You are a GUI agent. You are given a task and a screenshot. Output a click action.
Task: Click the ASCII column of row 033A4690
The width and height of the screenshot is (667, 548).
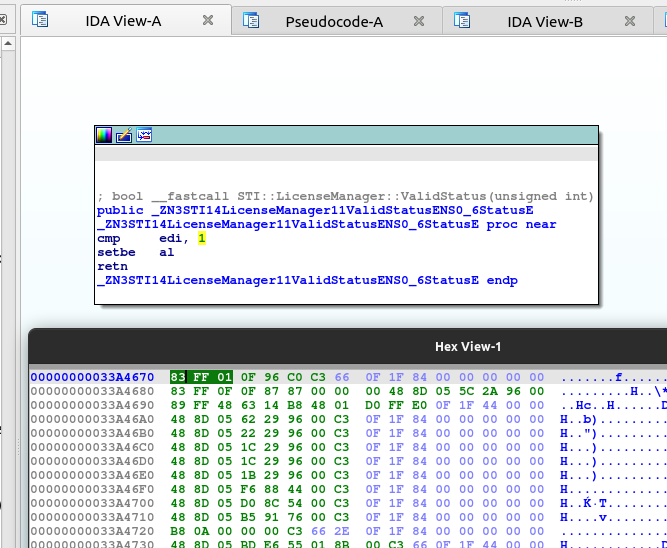pos(613,405)
